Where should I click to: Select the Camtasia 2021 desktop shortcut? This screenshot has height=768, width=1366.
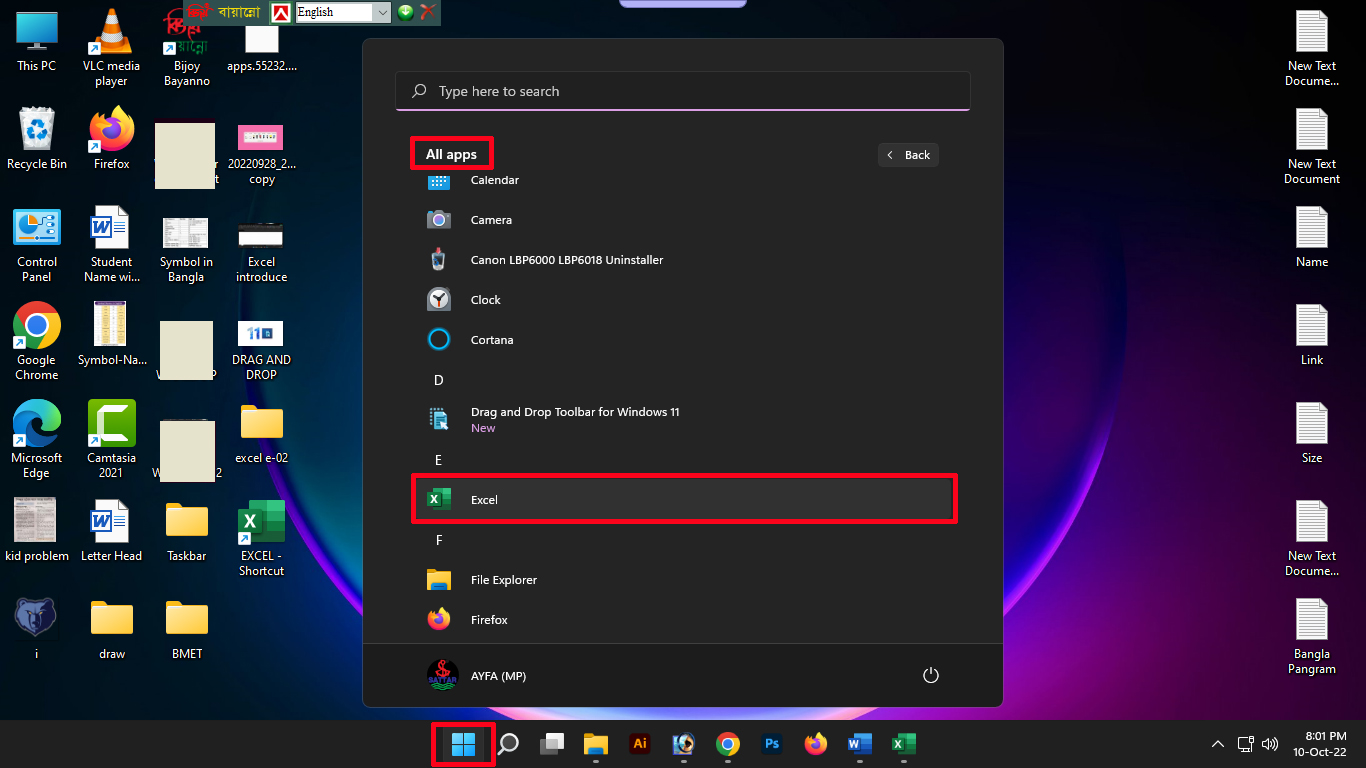pyautogui.click(x=112, y=440)
